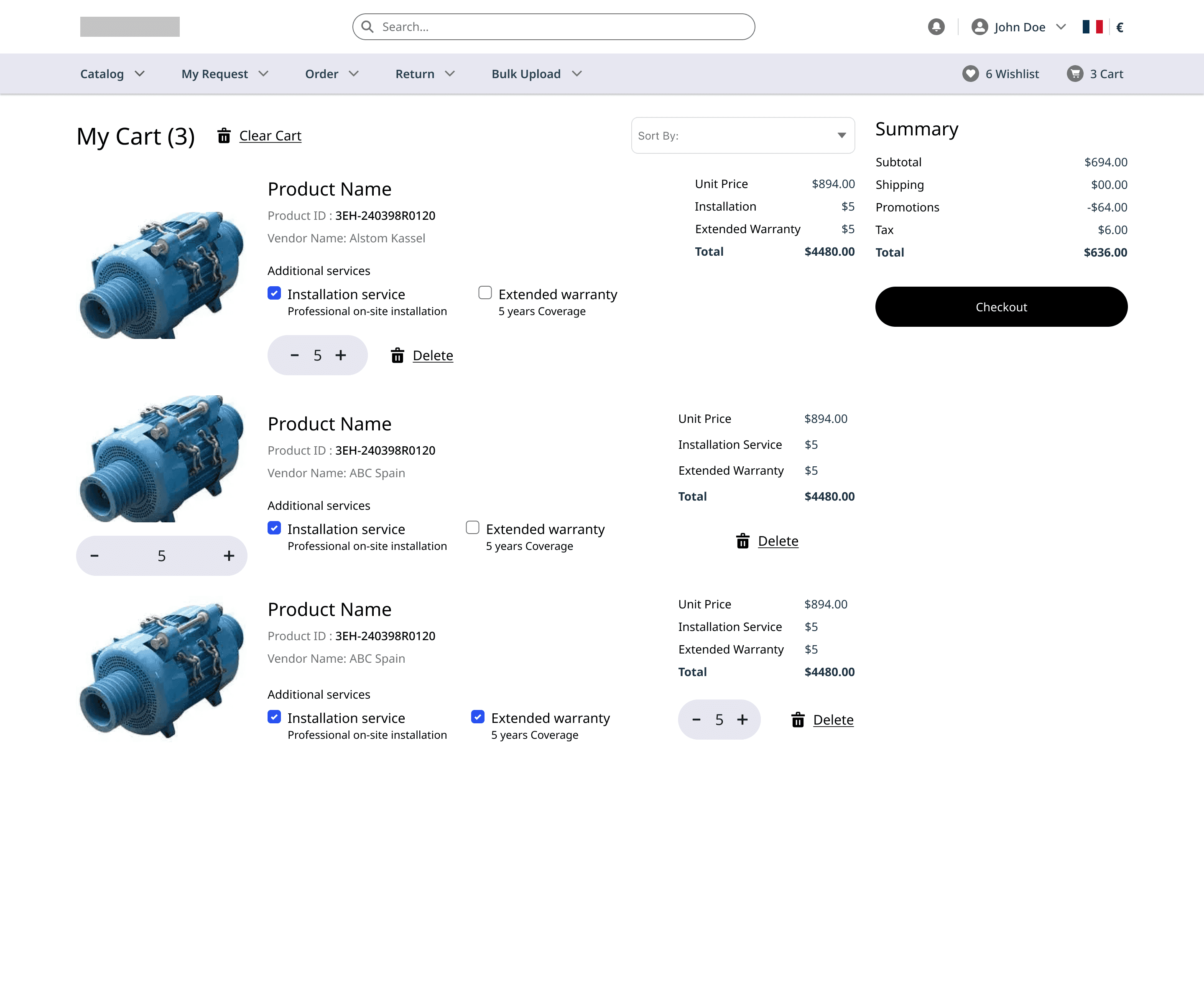The width and height of the screenshot is (1204, 992).
Task: Click the Promotions -$64.00 value
Action: 1107,207
